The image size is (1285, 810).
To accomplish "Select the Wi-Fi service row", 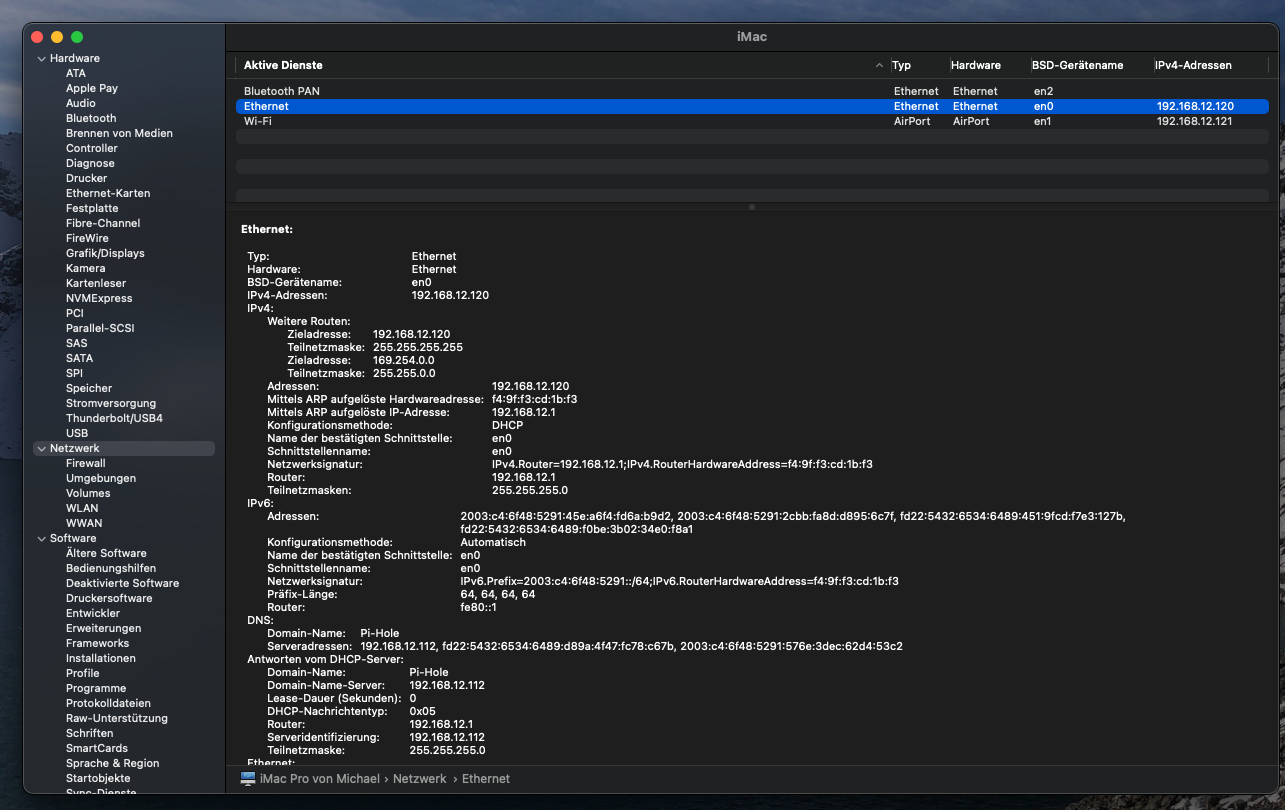I will pyautogui.click(x=752, y=121).
